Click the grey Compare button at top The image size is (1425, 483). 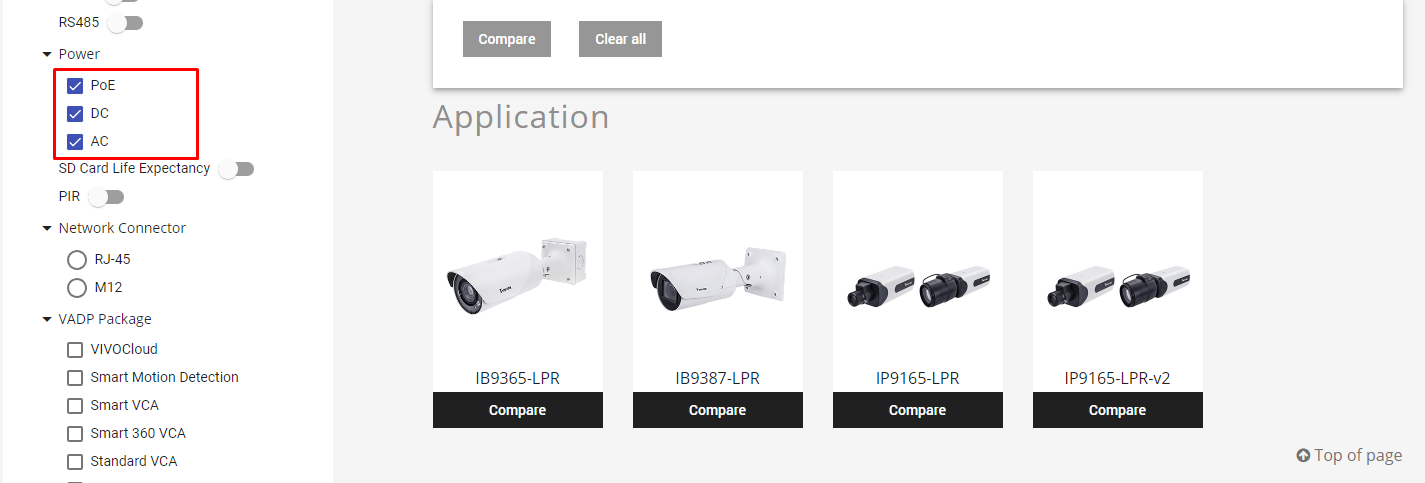pyautogui.click(x=507, y=39)
